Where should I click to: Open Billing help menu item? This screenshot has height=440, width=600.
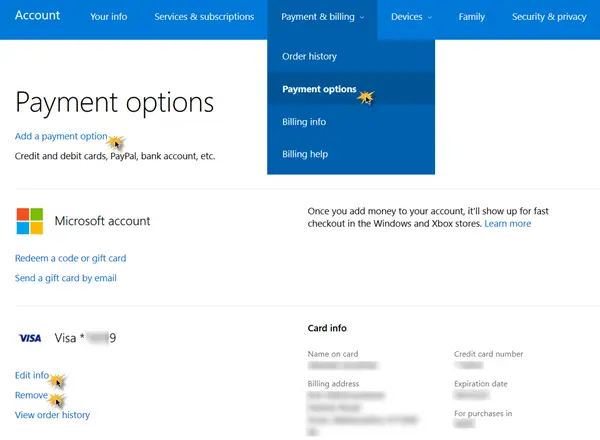click(305, 154)
